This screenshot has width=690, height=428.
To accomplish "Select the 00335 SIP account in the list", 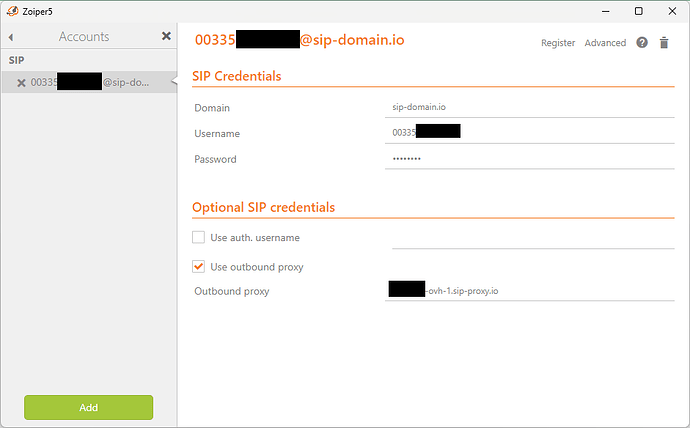I will coord(89,82).
